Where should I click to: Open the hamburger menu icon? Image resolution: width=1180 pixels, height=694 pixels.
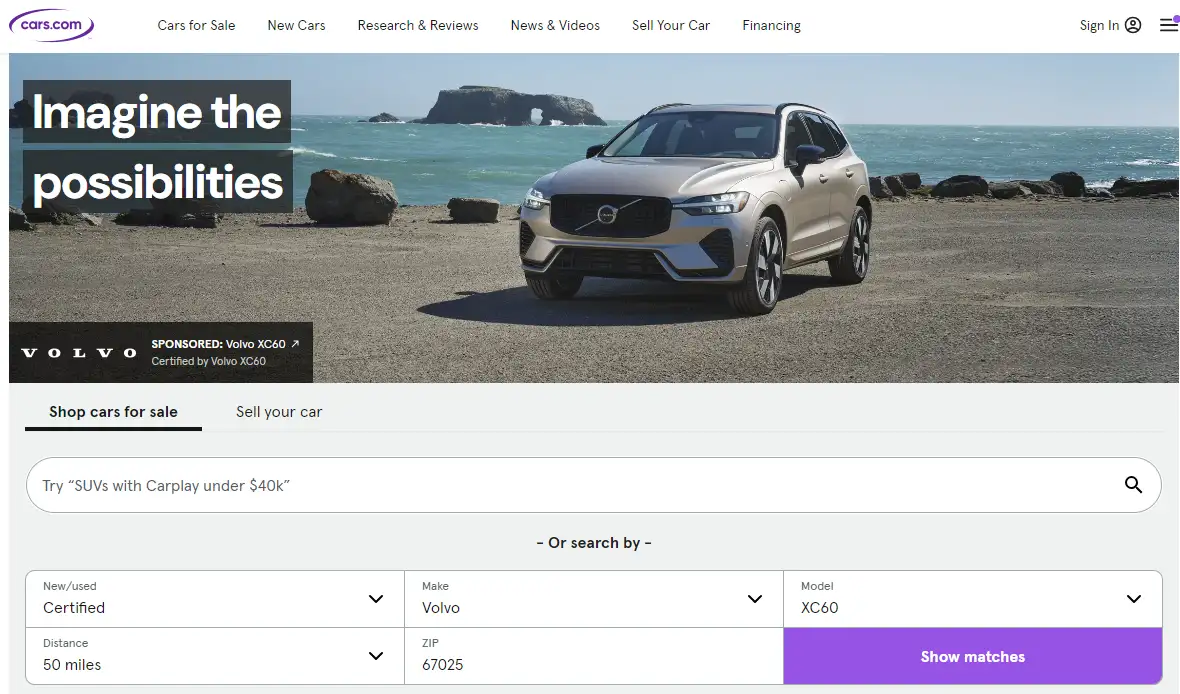point(1169,25)
